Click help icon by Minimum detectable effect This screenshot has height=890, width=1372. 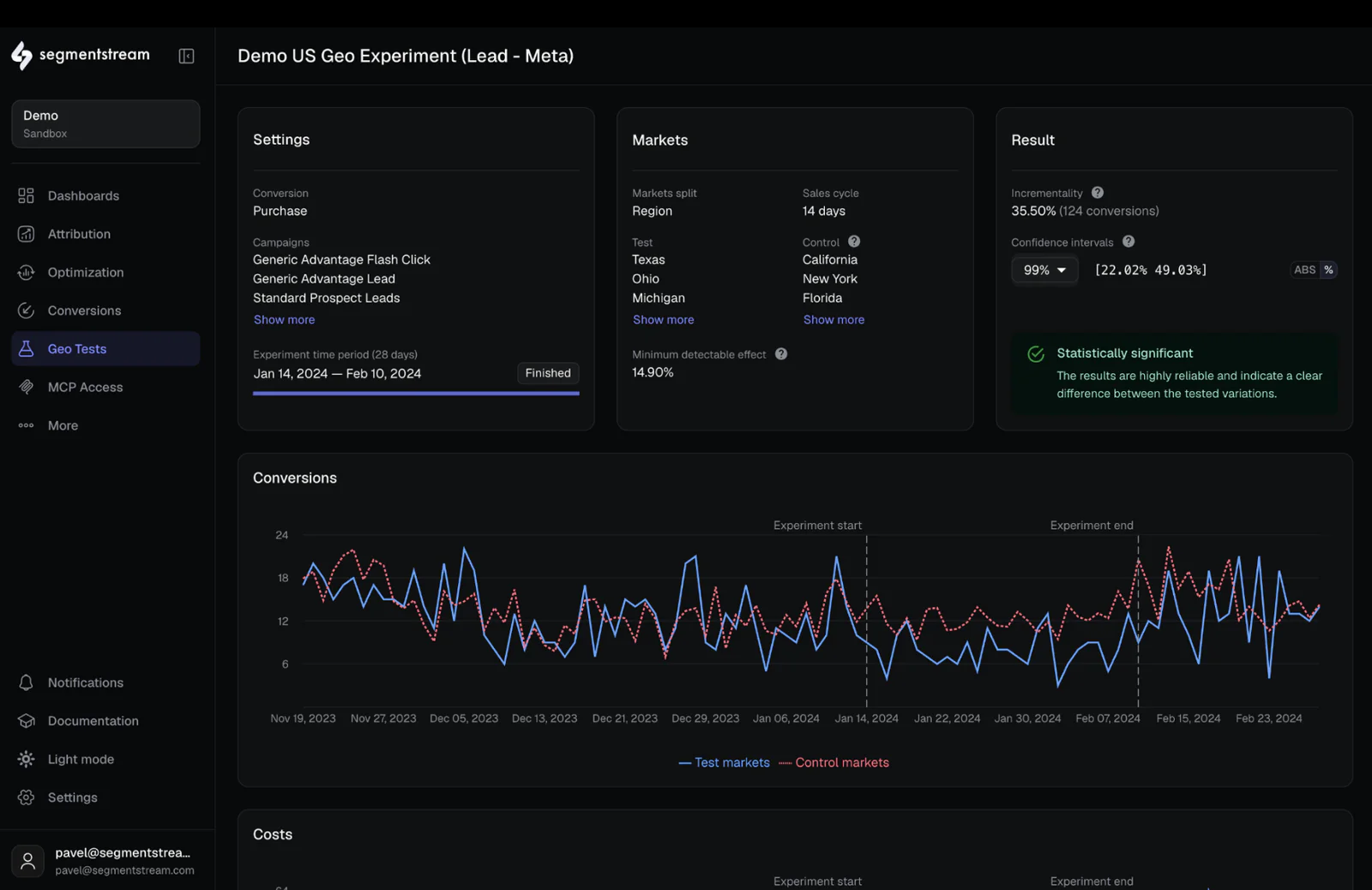(781, 354)
